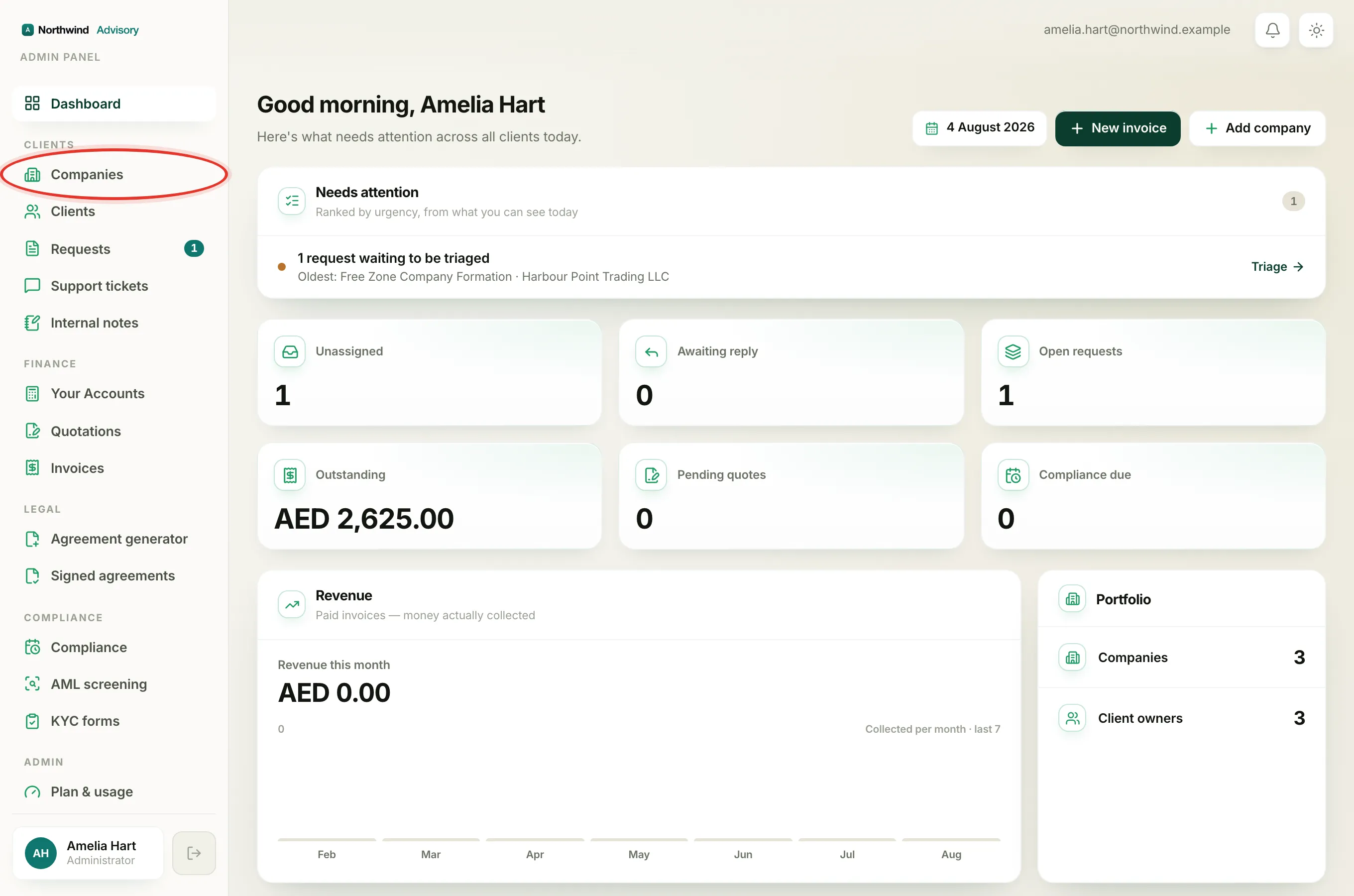Click the Revenue trend icon
This screenshot has width=1354, height=896.
291,605
